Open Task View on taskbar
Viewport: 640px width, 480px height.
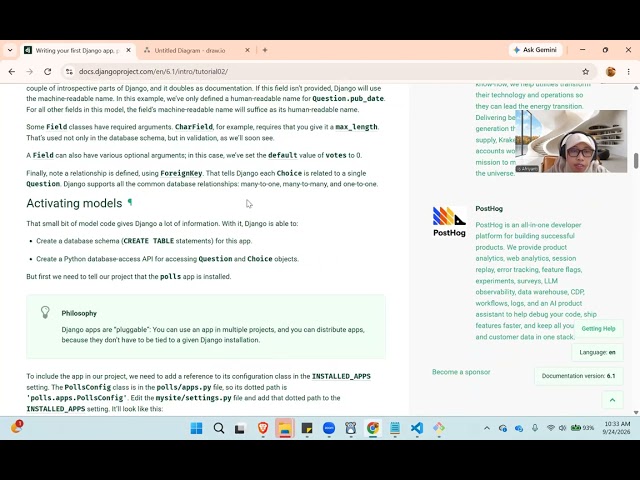click(240, 429)
